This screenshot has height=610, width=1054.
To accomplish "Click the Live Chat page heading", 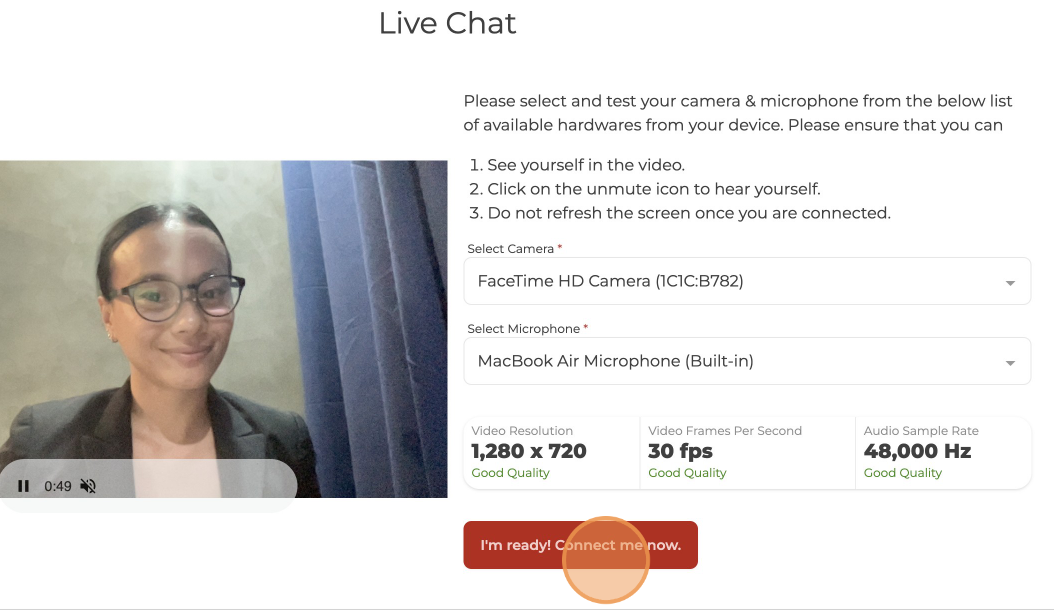I will (447, 24).
